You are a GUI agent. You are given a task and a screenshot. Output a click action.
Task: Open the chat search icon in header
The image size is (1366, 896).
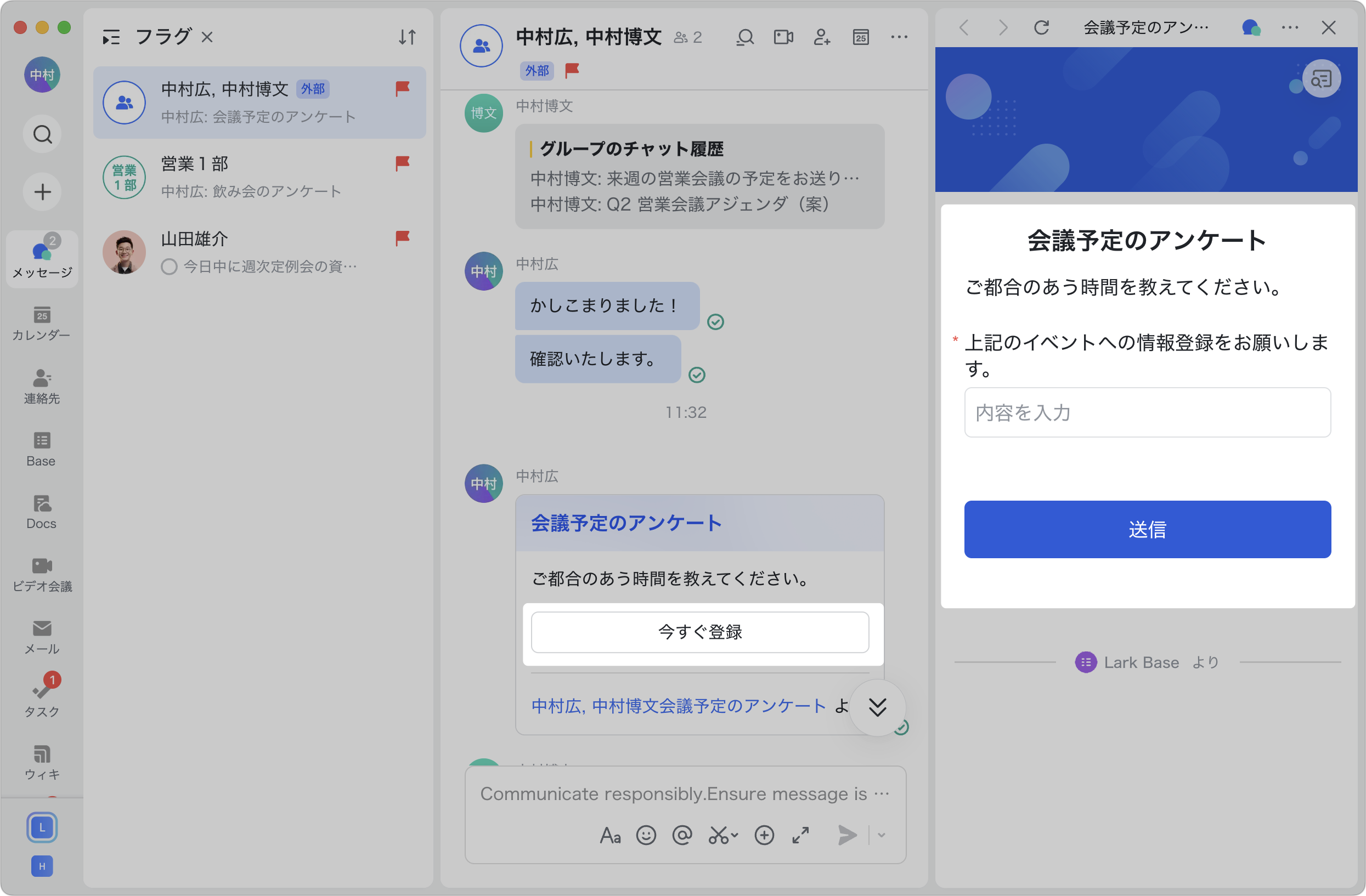pos(745,37)
